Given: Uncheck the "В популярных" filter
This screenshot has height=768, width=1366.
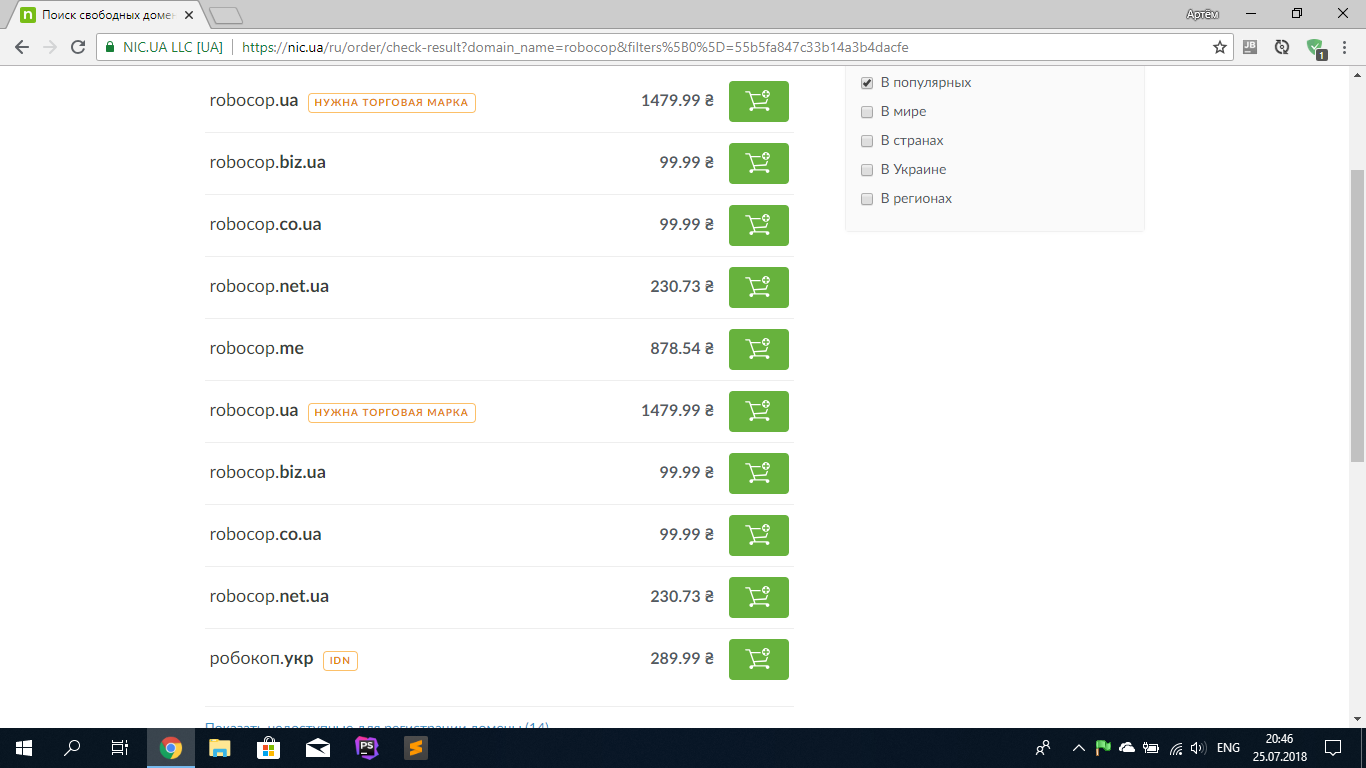Looking at the screenshot, I should pyautogui.click(x=867, y=83).
